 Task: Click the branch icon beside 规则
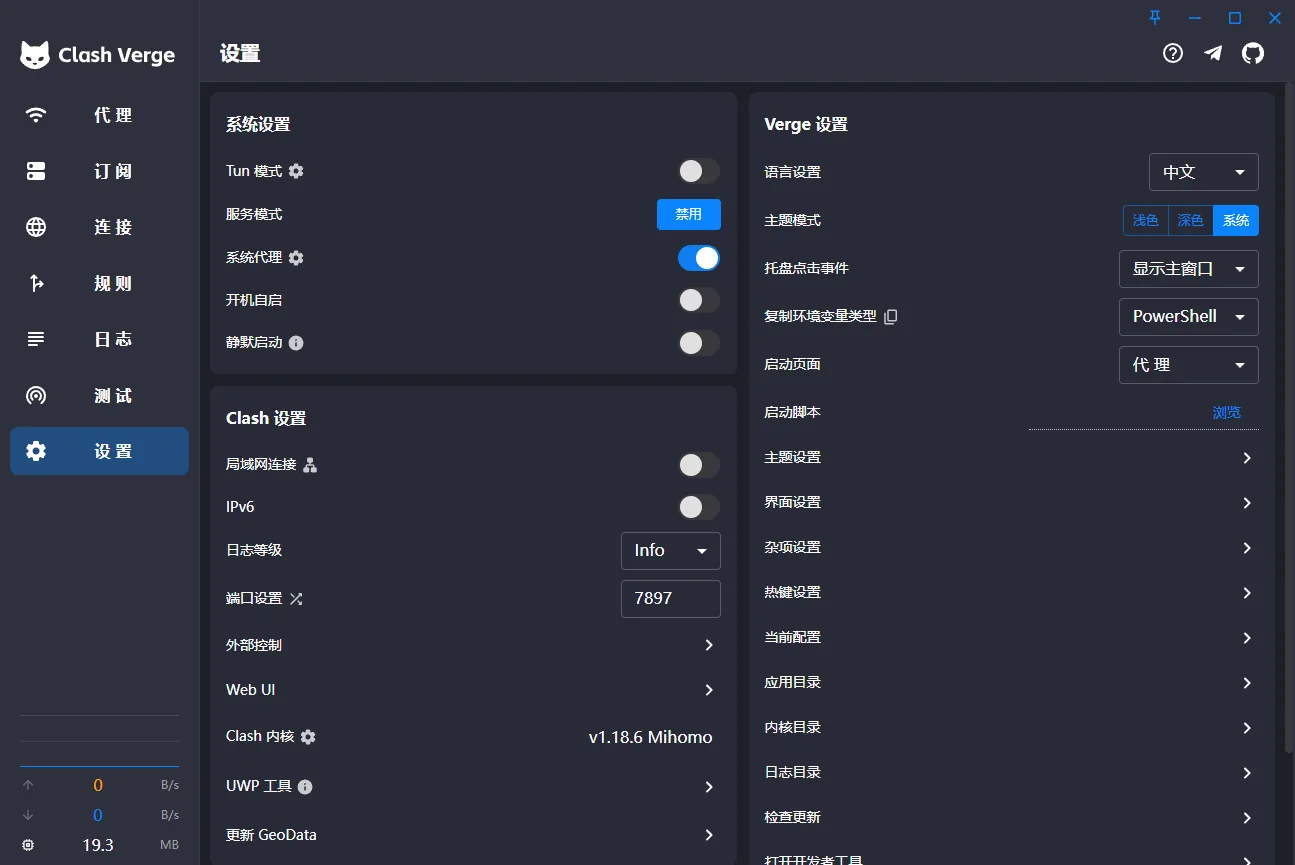(36, 283)
